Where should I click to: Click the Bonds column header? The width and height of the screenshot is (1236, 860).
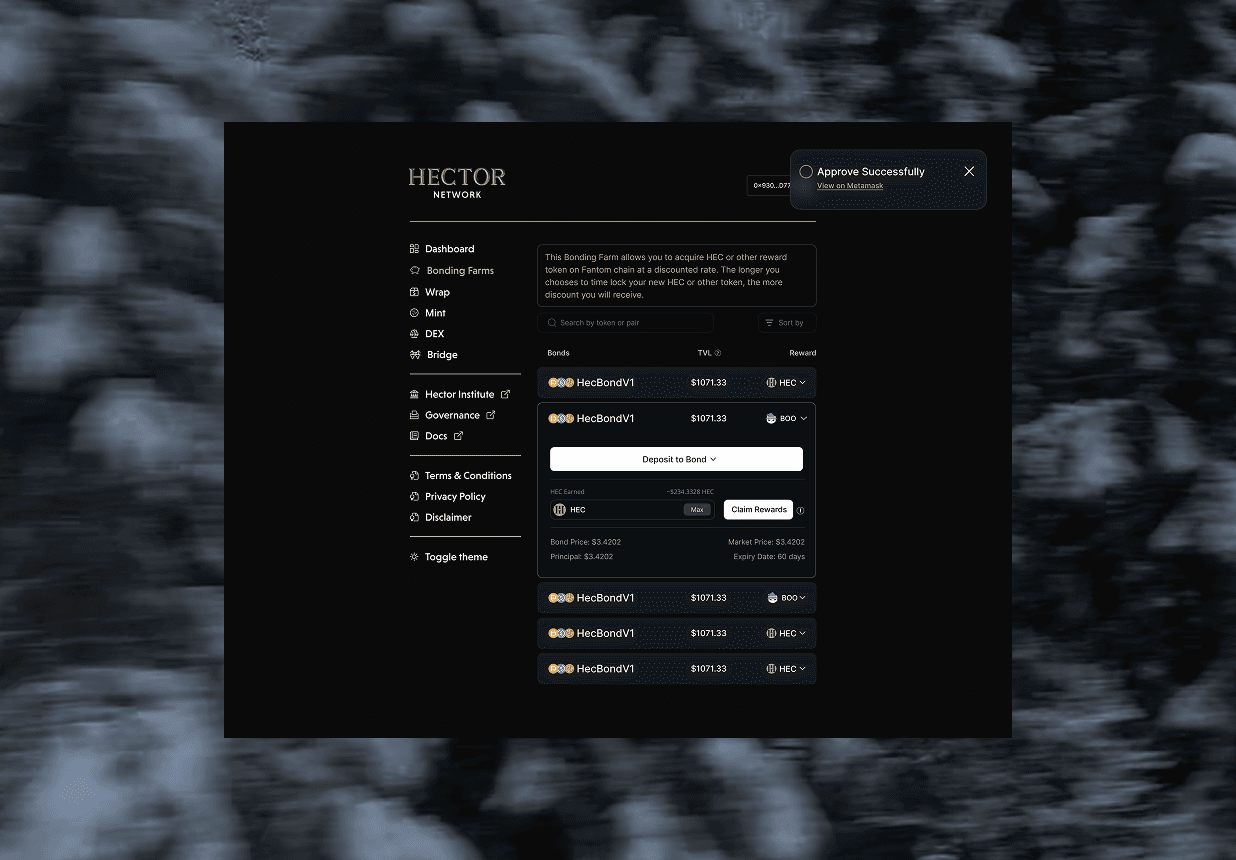[558, 353]
